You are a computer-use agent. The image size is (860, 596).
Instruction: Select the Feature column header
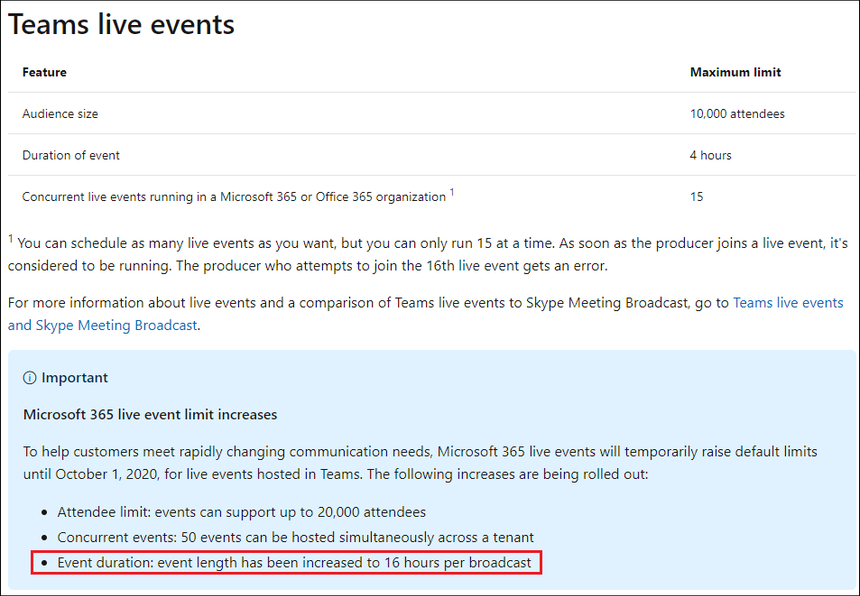pyautogui.click(x=44, y=72)
